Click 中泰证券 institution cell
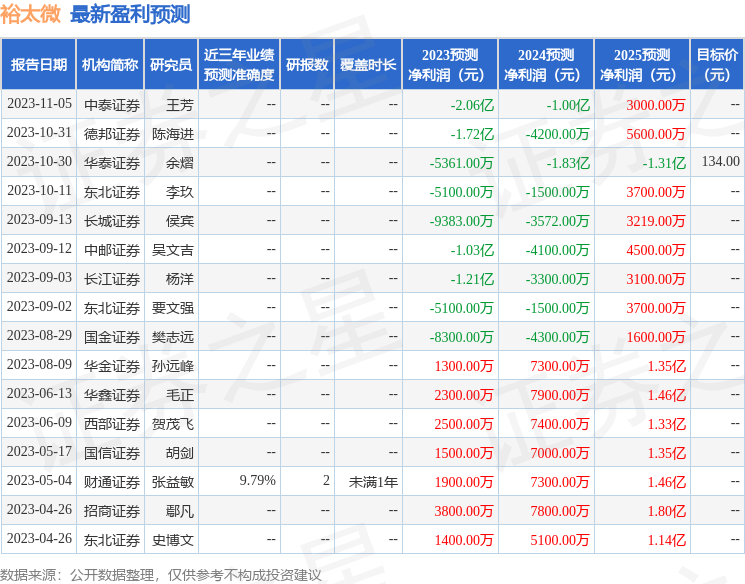Image resolution: width=745 pixels, height=584 pixels. 112,105
